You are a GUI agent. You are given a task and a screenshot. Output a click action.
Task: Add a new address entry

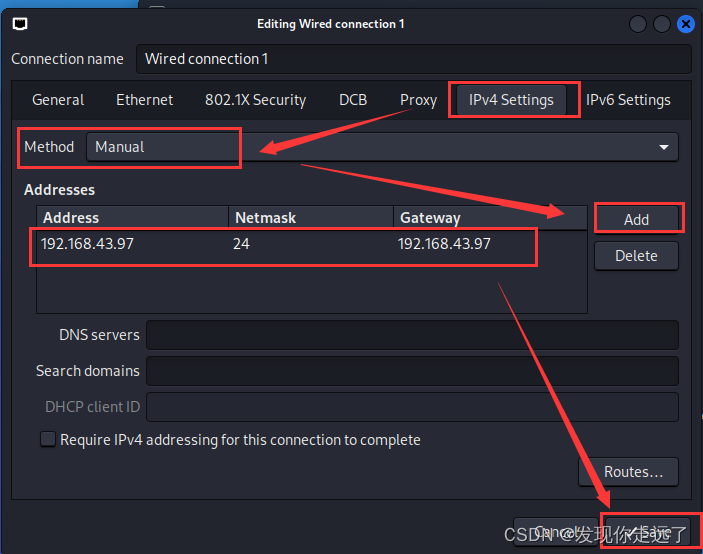[x=636, y=220]
